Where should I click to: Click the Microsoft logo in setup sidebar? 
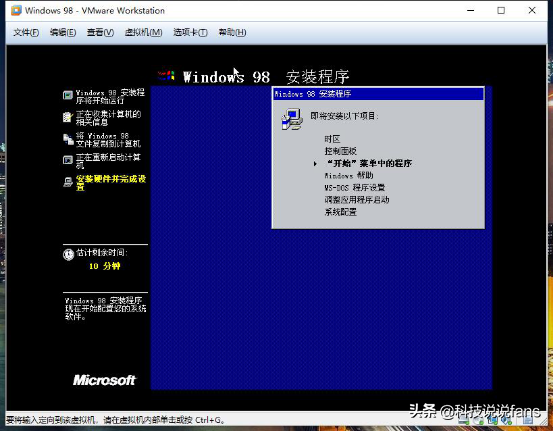coord(104,380)
